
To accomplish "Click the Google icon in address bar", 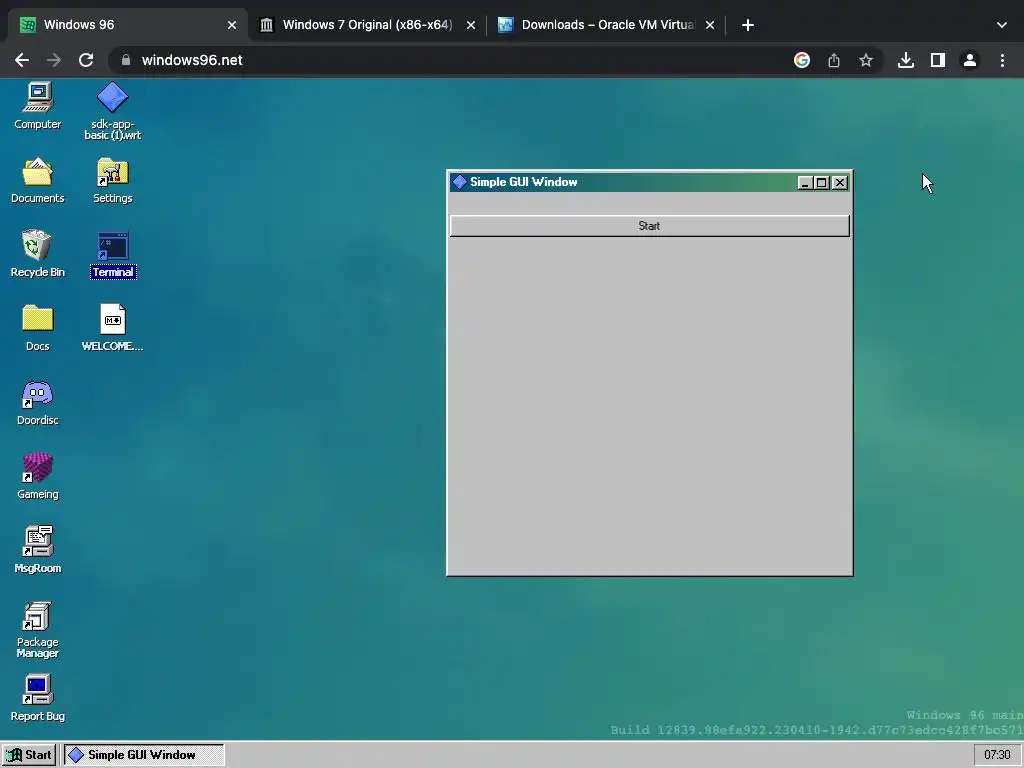I will pyautogui.click(x=802, y=60).
